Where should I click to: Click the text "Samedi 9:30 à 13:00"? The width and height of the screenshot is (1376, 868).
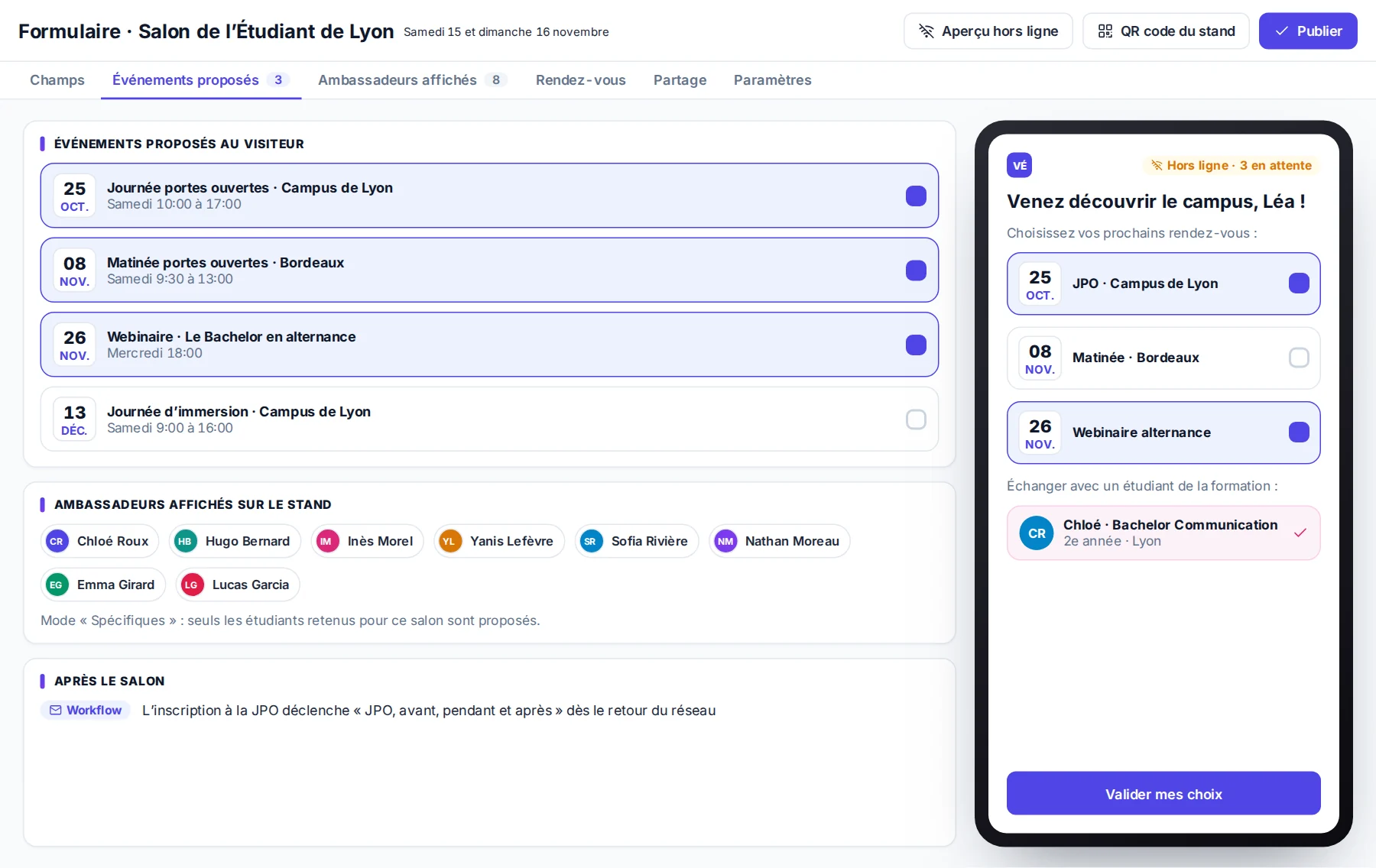pos(170,279)
